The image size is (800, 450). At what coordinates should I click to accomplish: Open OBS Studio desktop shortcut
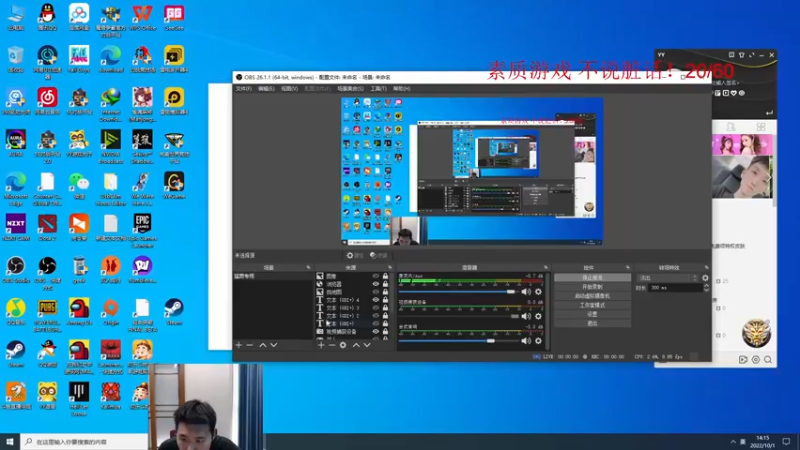(16, 270)
